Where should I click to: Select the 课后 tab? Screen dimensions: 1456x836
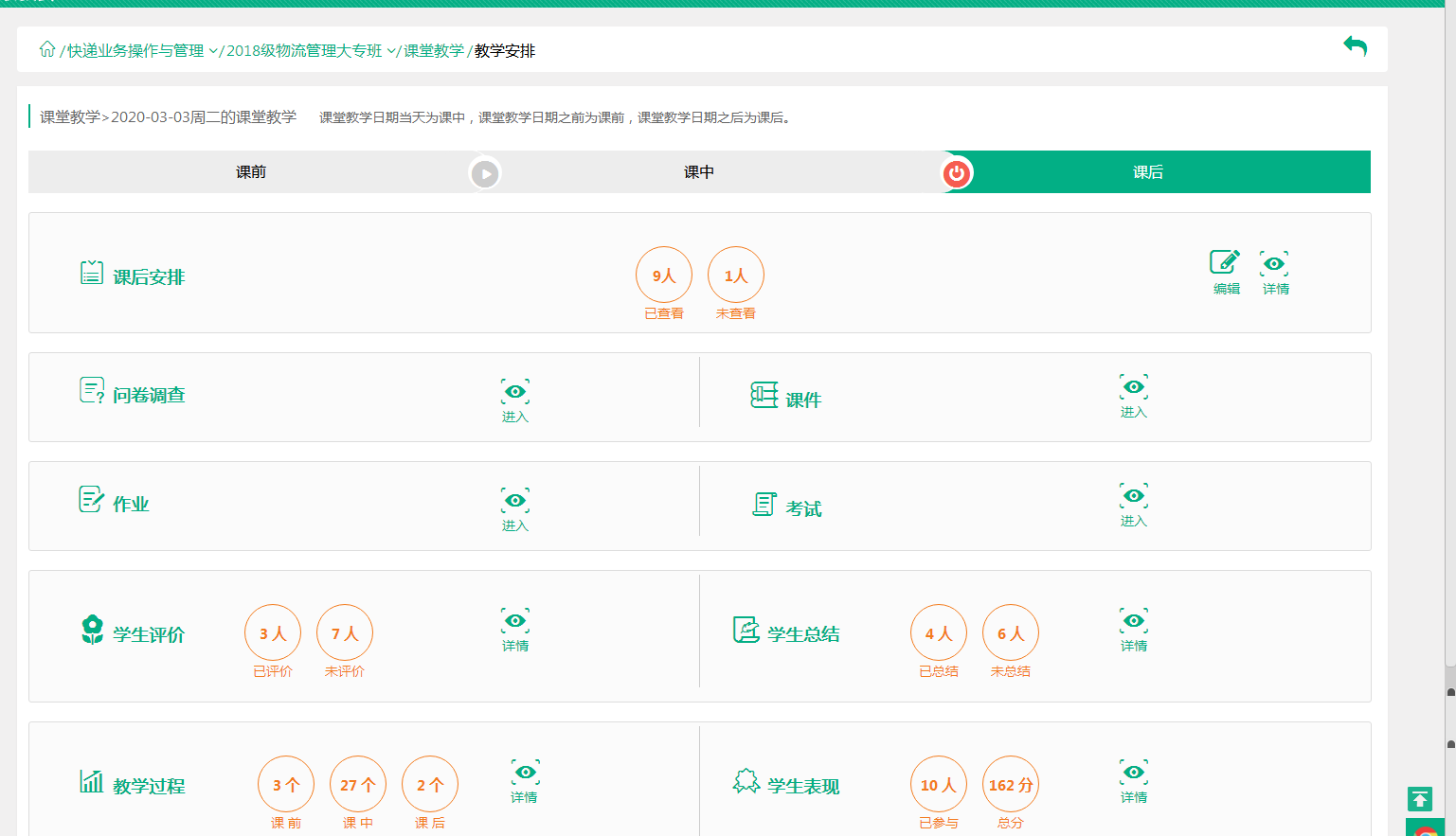tap(1148, 172)
